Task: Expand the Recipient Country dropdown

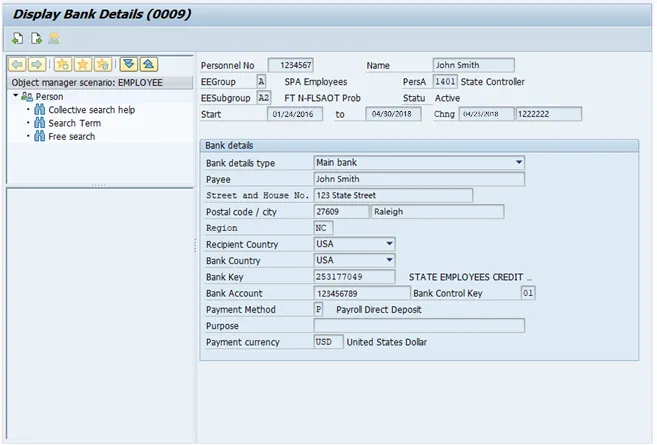Action: click(x=388, y=244)
